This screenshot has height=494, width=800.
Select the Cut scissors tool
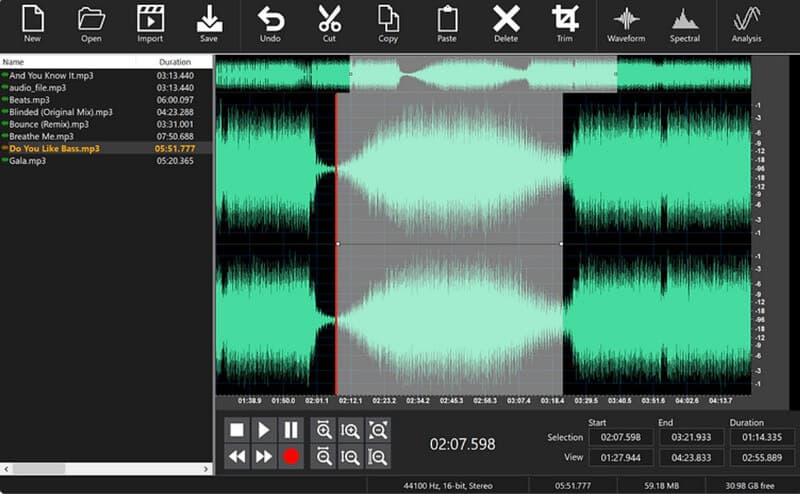click(x=329, y=23)
